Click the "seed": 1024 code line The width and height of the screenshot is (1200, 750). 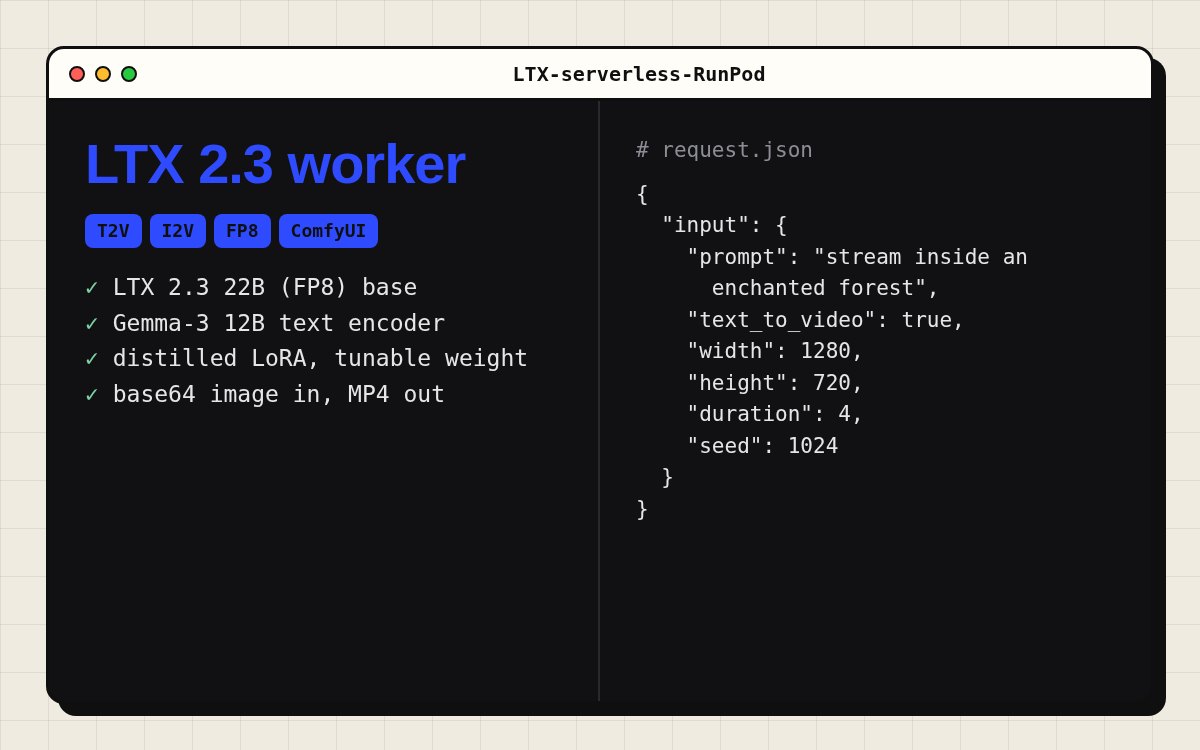[762, 446]
